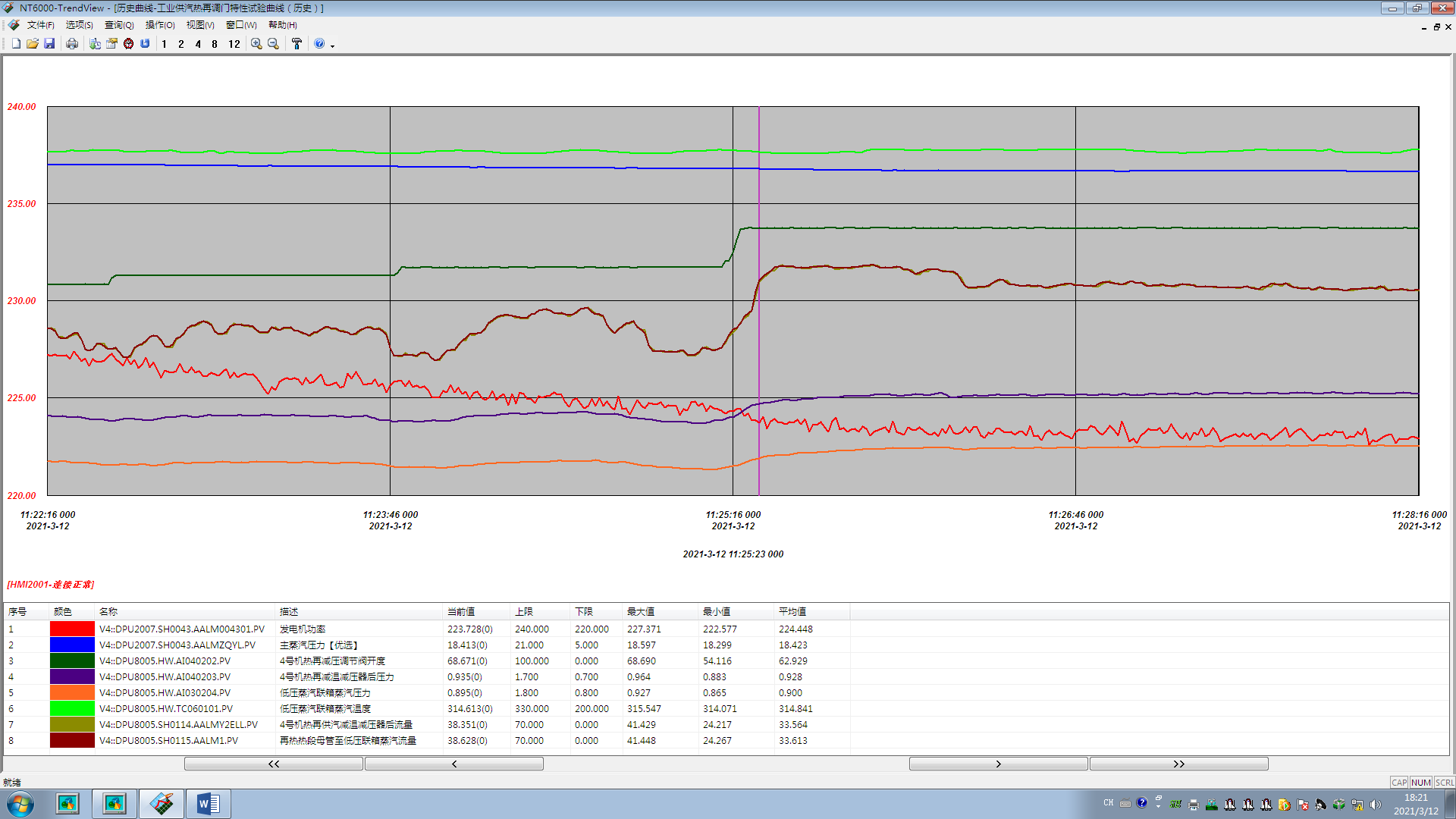
Task: Expand the help dropdown arrow in toolbar
Action: tap(332, 45)
